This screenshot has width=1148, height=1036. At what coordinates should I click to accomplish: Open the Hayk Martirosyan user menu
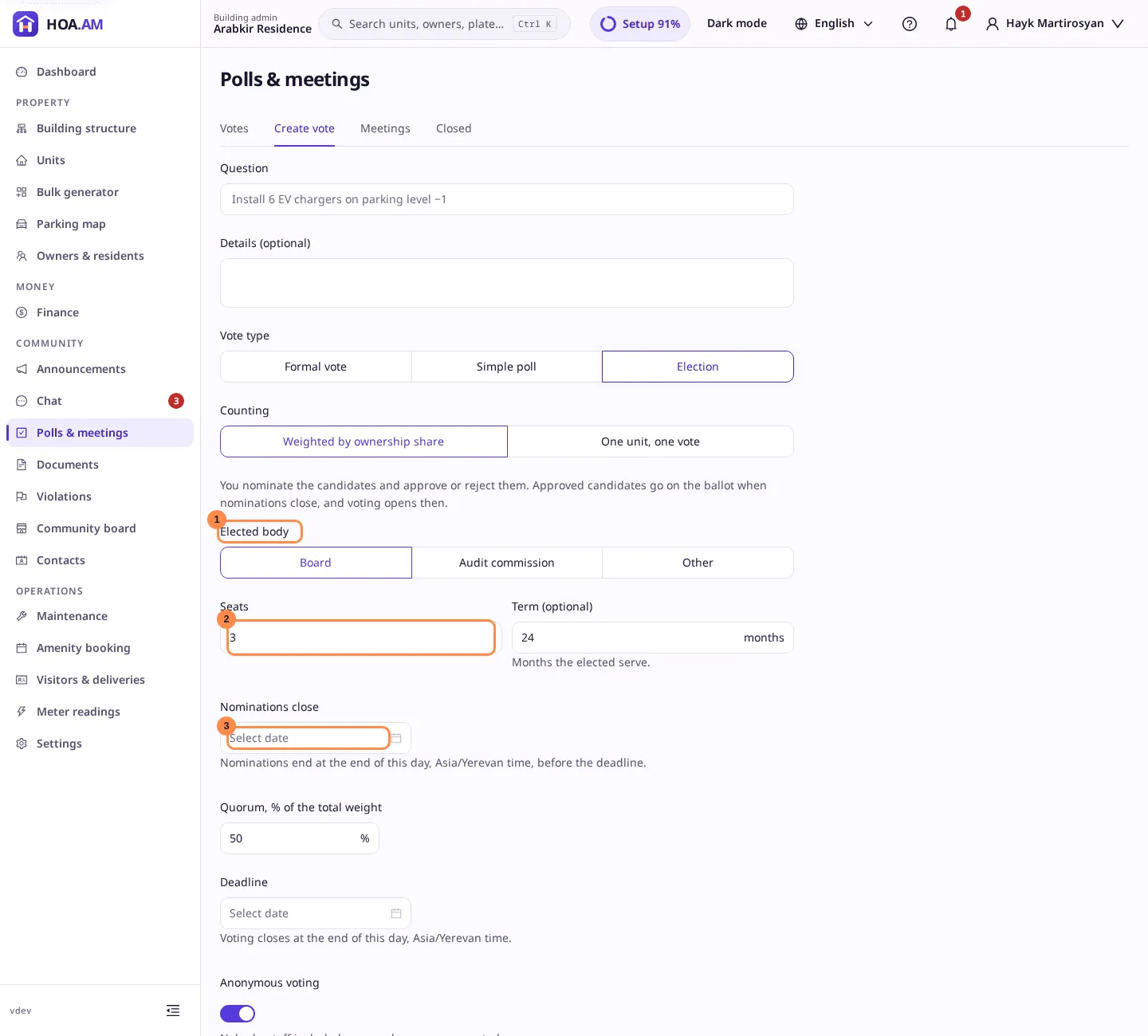[1055, 24]
